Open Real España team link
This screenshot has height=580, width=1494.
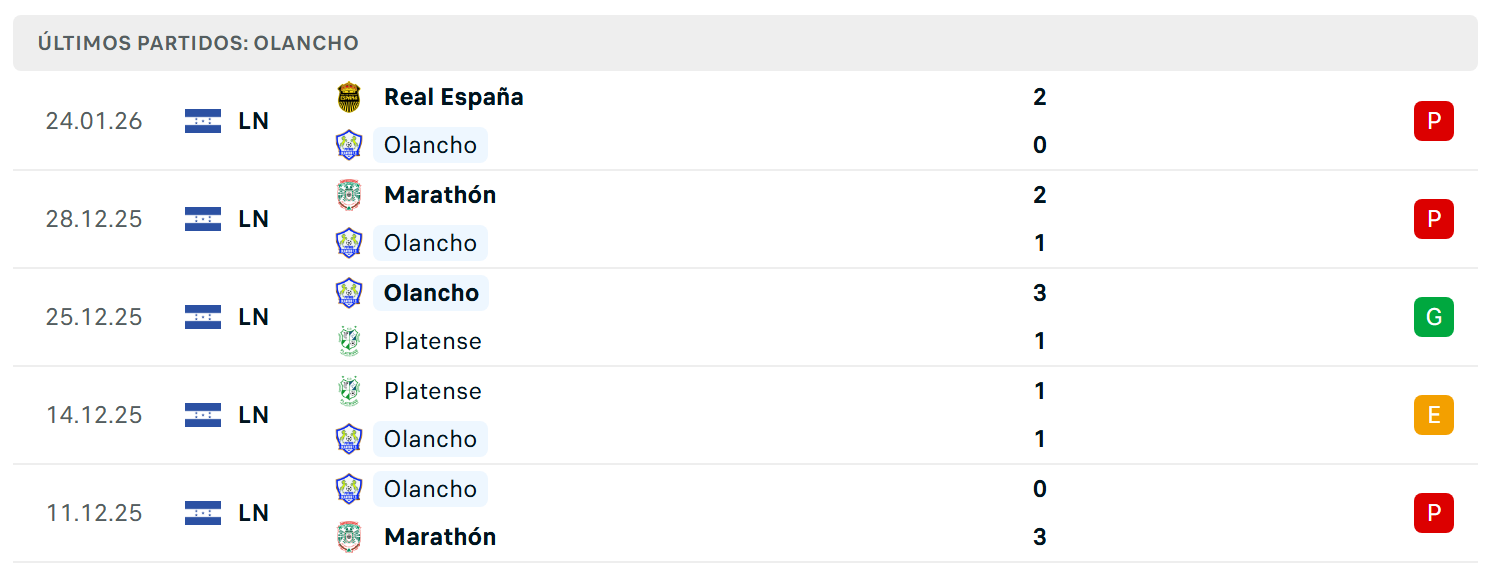(454, 97)
